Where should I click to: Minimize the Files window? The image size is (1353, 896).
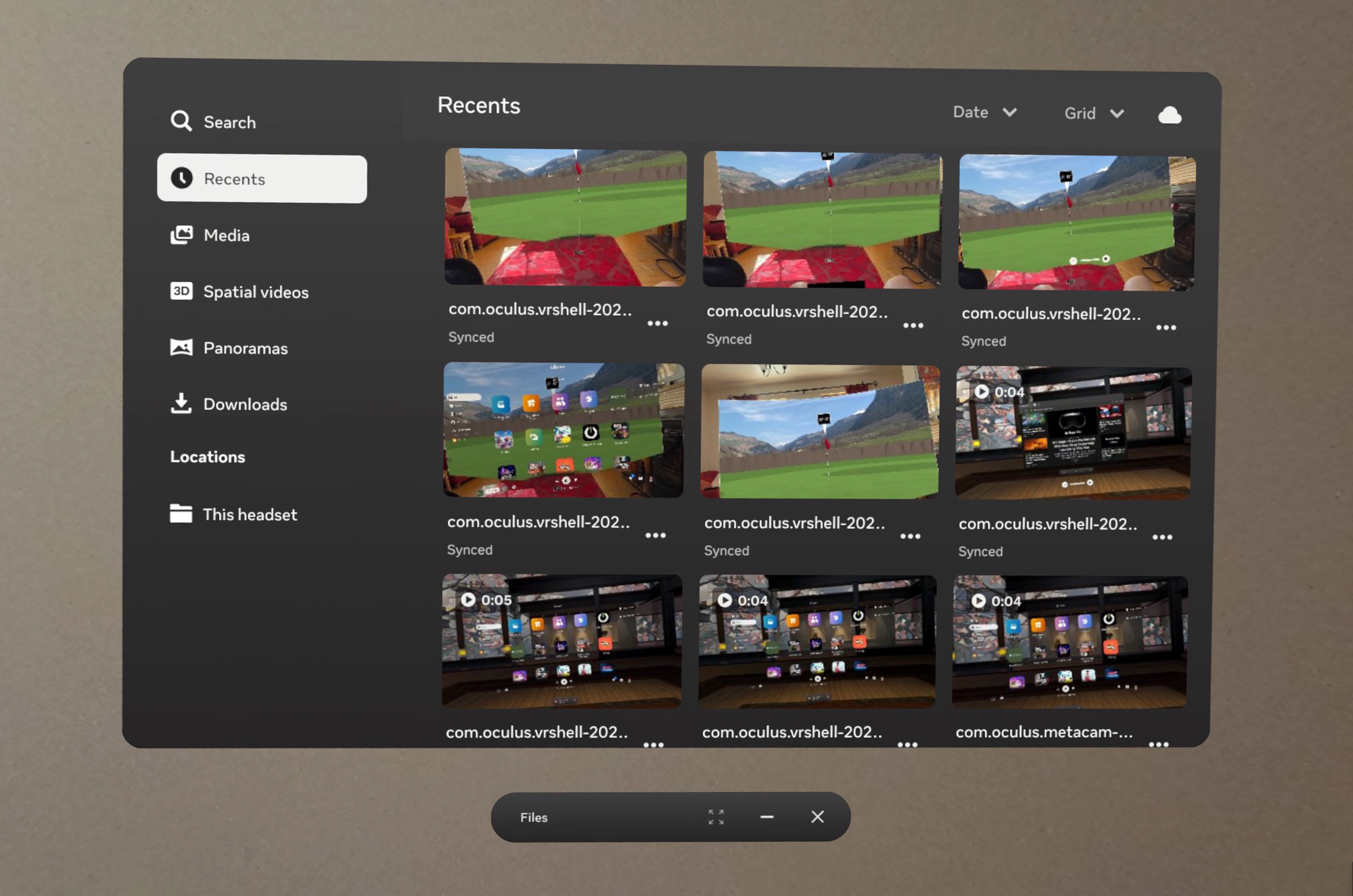coord(766,817)
